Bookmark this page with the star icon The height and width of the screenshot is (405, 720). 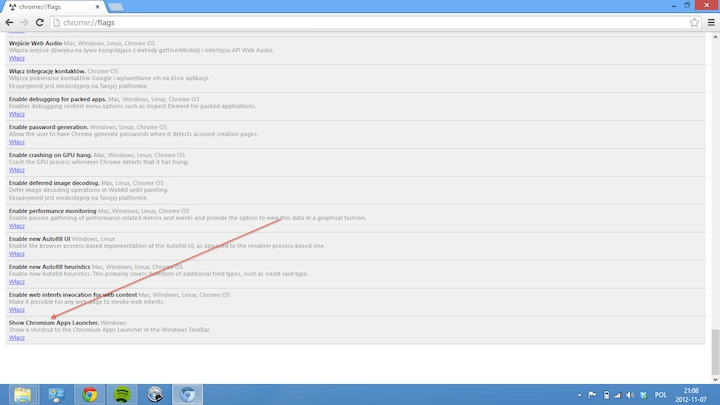point(694,22)
